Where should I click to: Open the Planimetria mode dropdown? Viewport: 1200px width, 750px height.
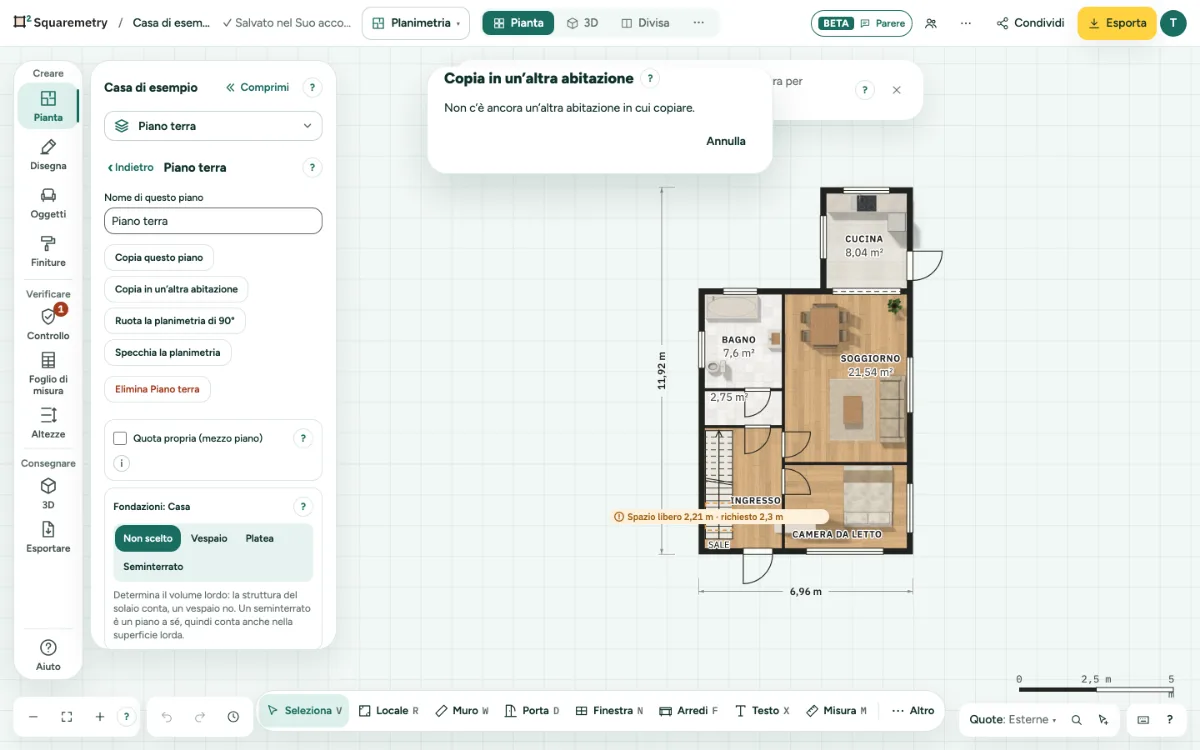pyautogui.click(x=416, y=23)
